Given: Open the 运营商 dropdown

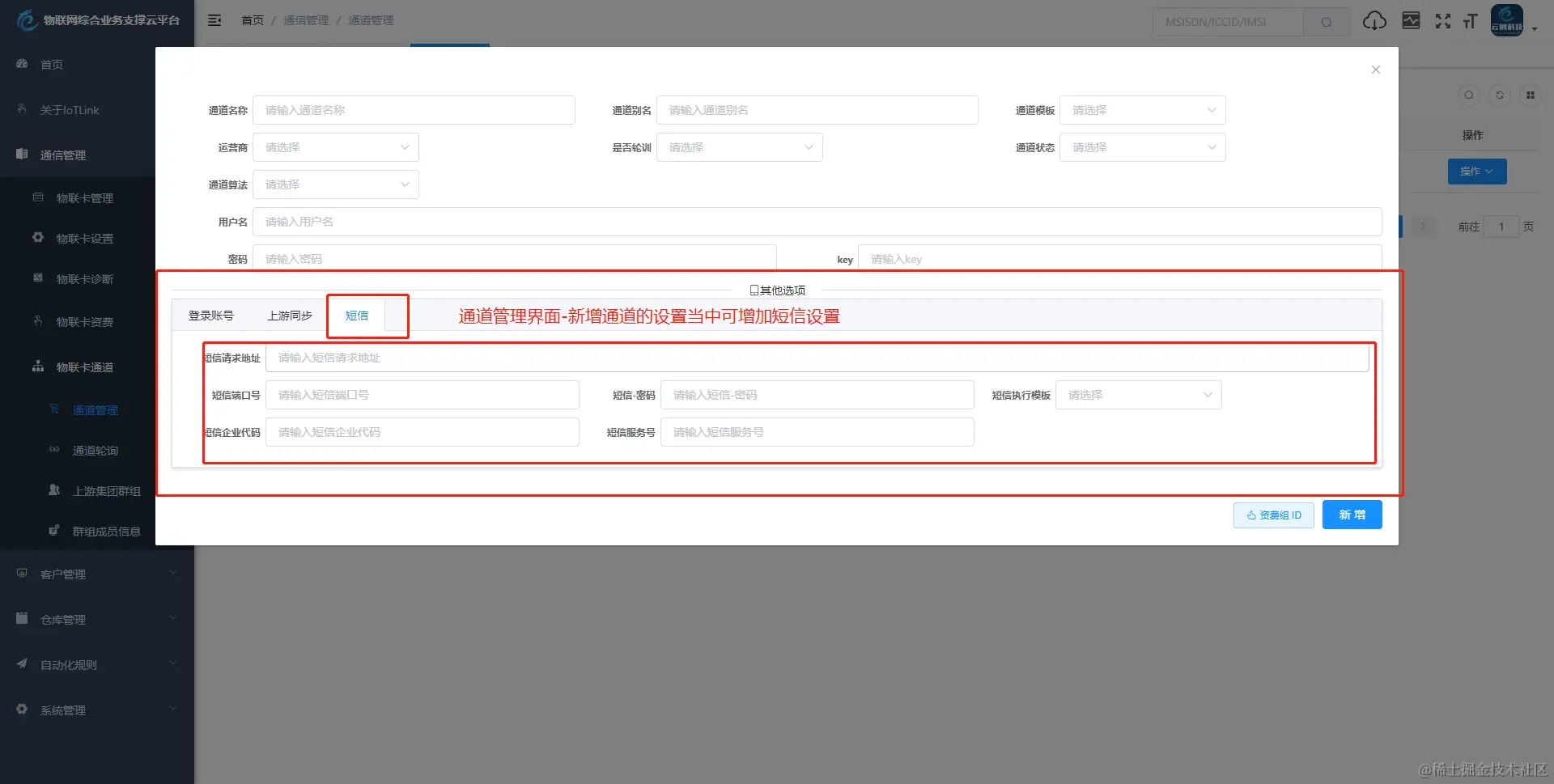Looking at the screenshot, I should [336, 147].
